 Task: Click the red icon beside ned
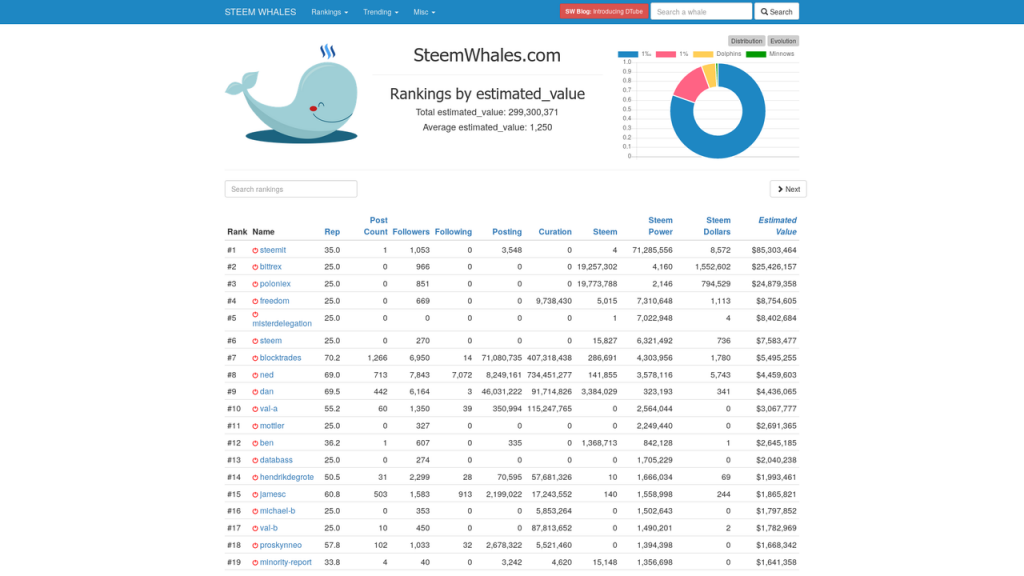tap(255, 376)
